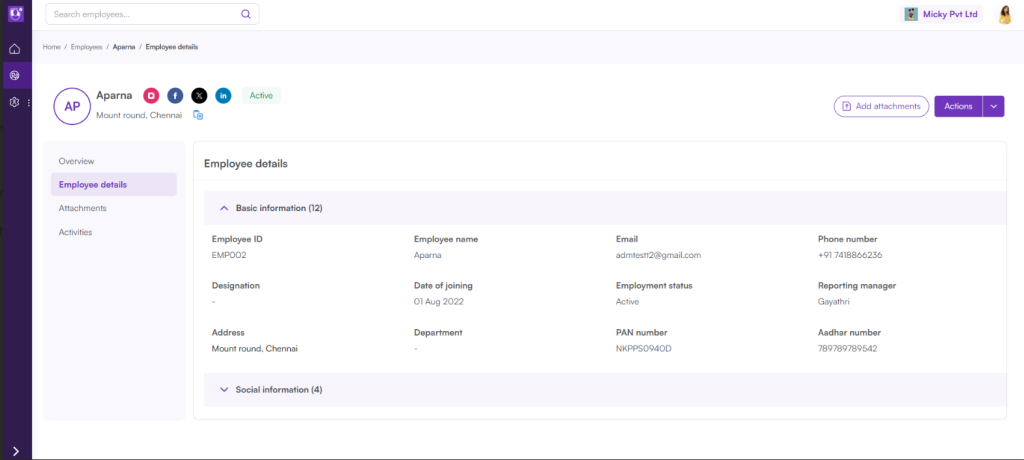The height and width of the screenshot is (460, 1024).
Task: Click the search magnifier icon
Action: tap(246, 14)
